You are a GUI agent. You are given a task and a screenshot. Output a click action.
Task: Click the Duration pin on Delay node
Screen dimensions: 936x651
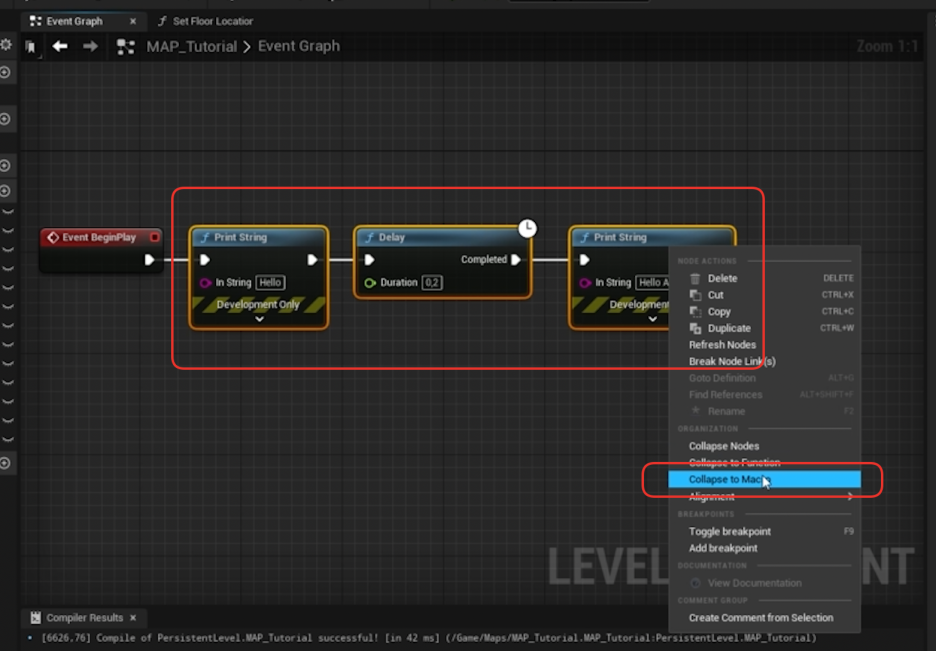click(x=370, y=283)
